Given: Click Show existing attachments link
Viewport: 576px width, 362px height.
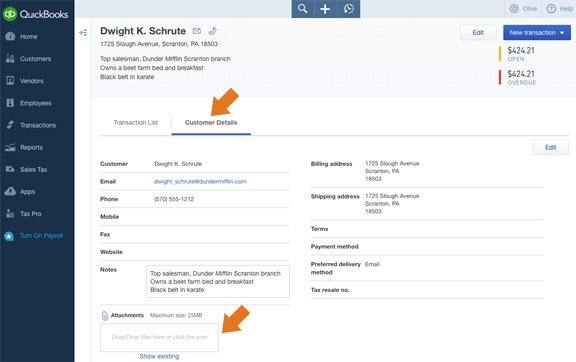Looking at the screenshot, I should [159, 356].
